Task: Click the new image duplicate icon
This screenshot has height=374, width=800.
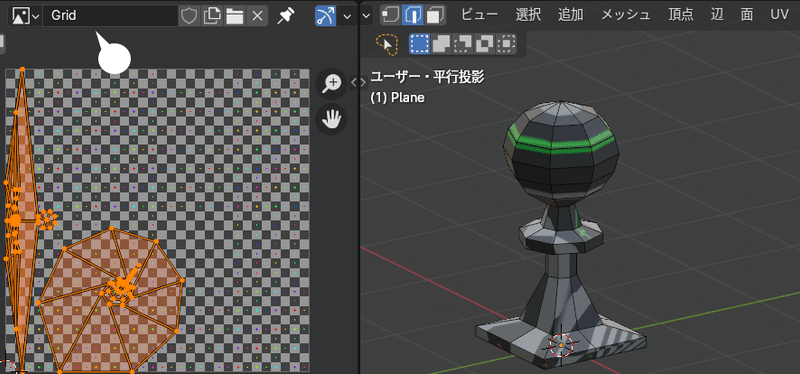Action: 211,16
